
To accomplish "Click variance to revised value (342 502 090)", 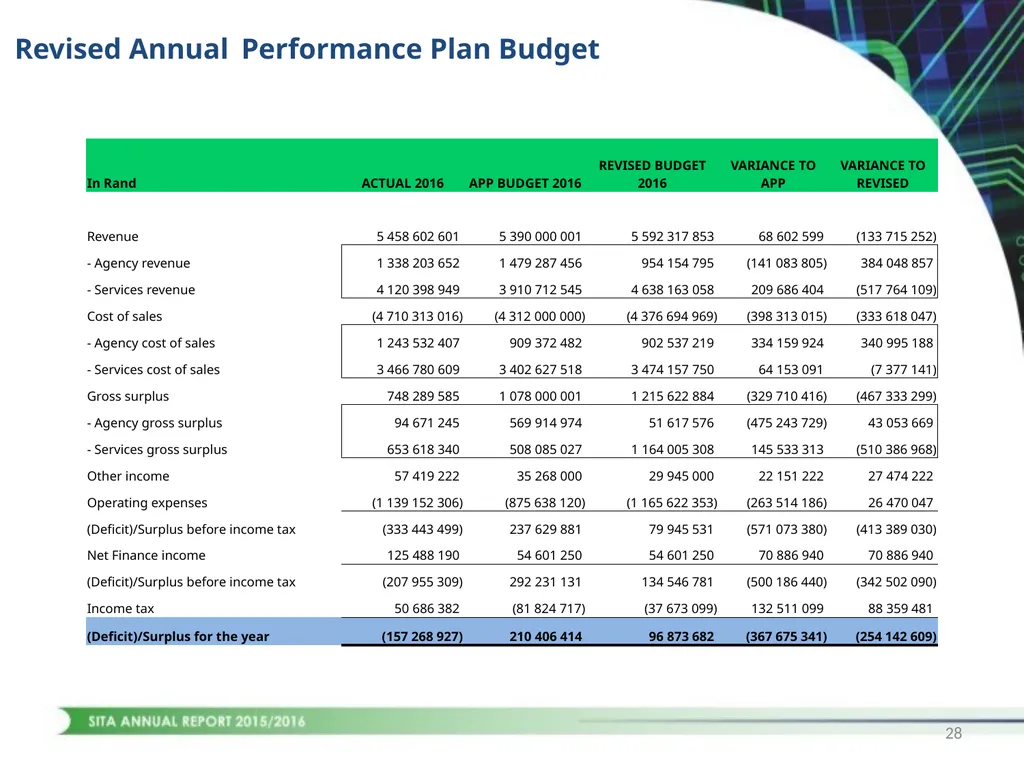I will tap(896, 583).
